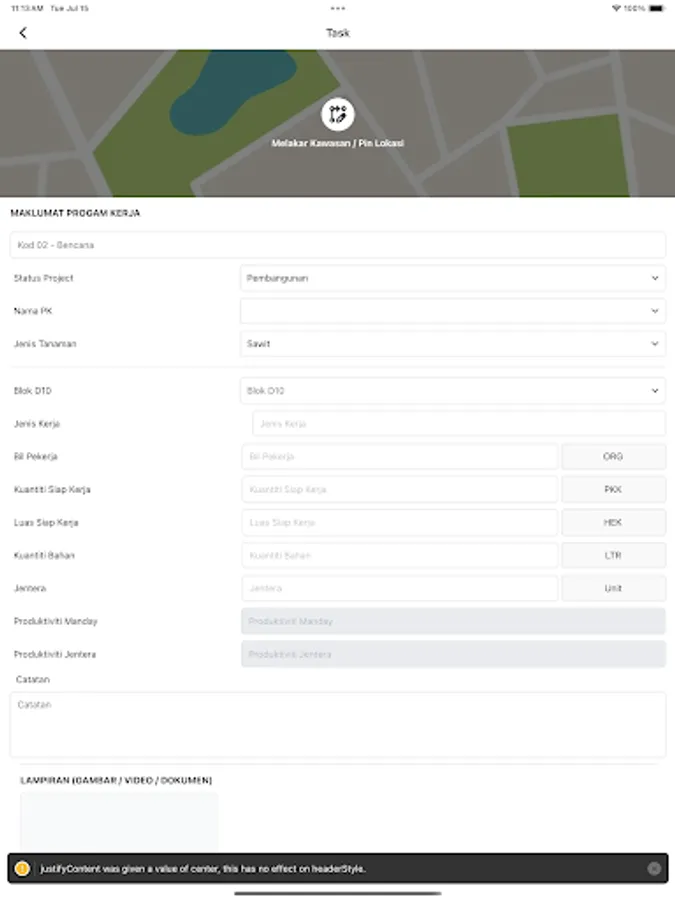Tap the back arrow to leave Task screen

coord(23,32)
